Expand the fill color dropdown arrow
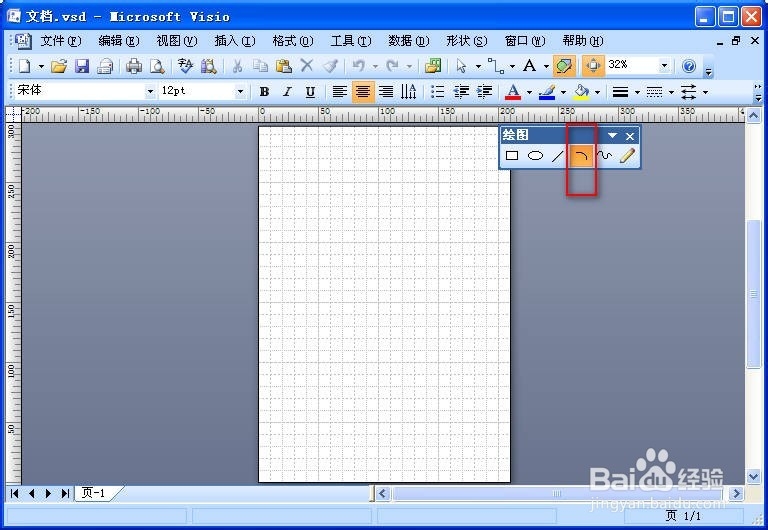This screenshot has height=530, width=768. 598,92
